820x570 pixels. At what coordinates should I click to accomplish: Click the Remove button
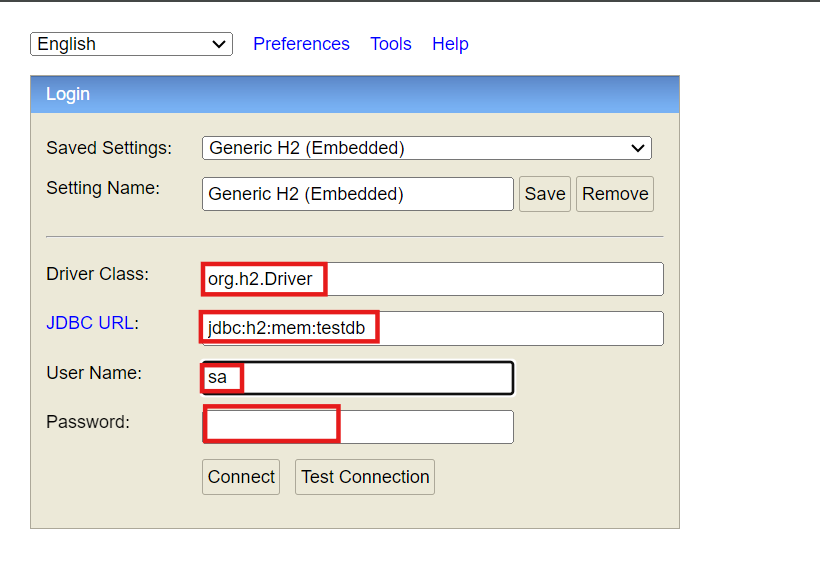[615, 194]
